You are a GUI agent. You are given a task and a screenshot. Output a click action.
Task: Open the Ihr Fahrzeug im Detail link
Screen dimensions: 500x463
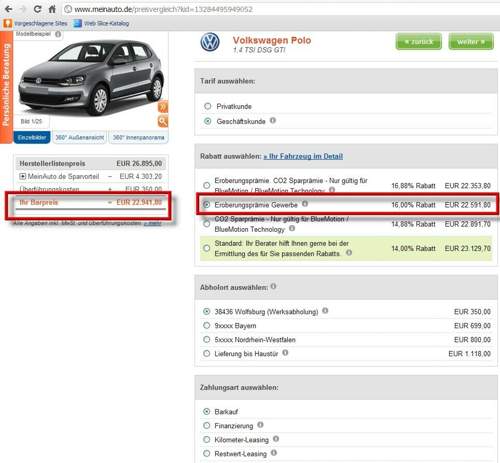303,156
